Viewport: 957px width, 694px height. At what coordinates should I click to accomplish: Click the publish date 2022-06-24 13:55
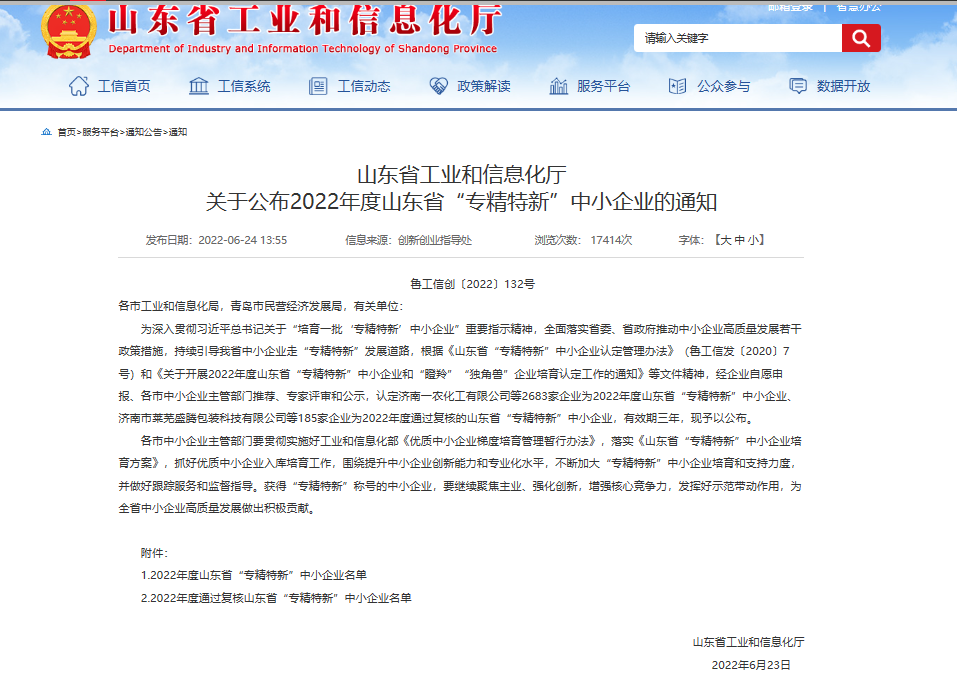(242, 240)
